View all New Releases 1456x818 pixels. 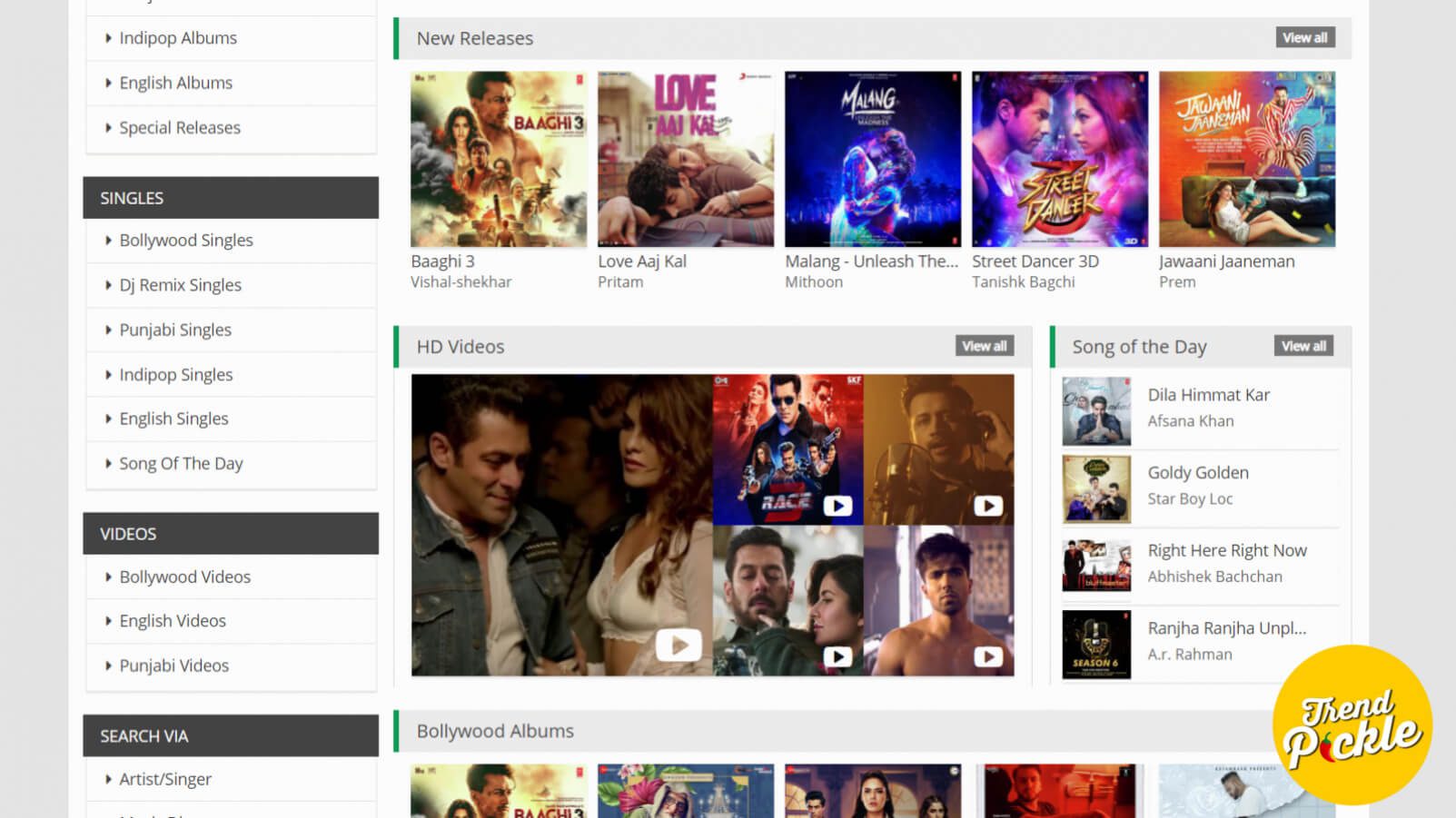click(1305, 37)
